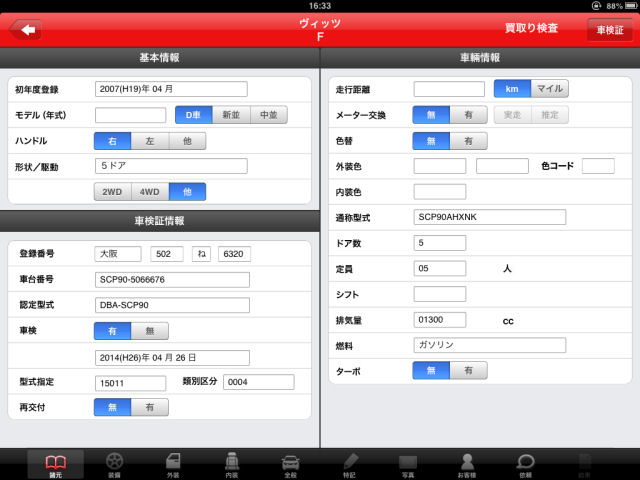Open the 全般 car tab
The width and height of the screenshot is (640, 480).
(x=290, y=465)
